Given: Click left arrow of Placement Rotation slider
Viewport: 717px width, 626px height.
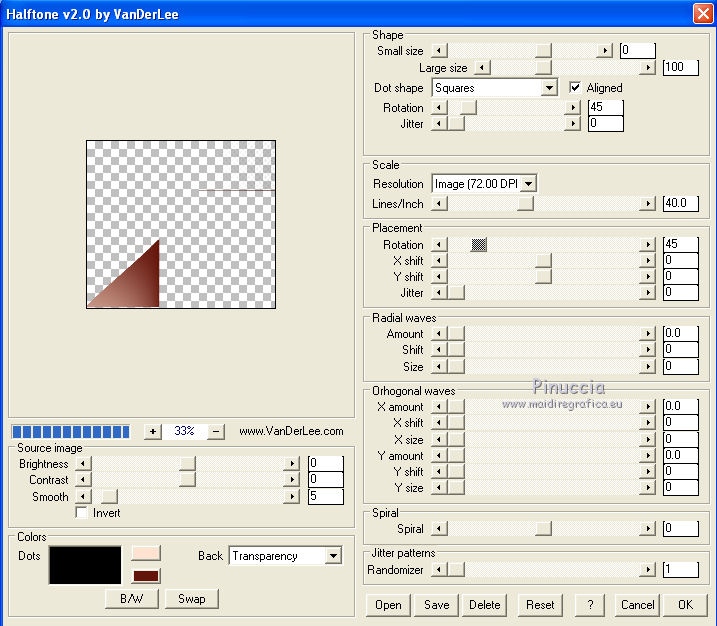Looking at the screenshot, I should pos(439,245).
